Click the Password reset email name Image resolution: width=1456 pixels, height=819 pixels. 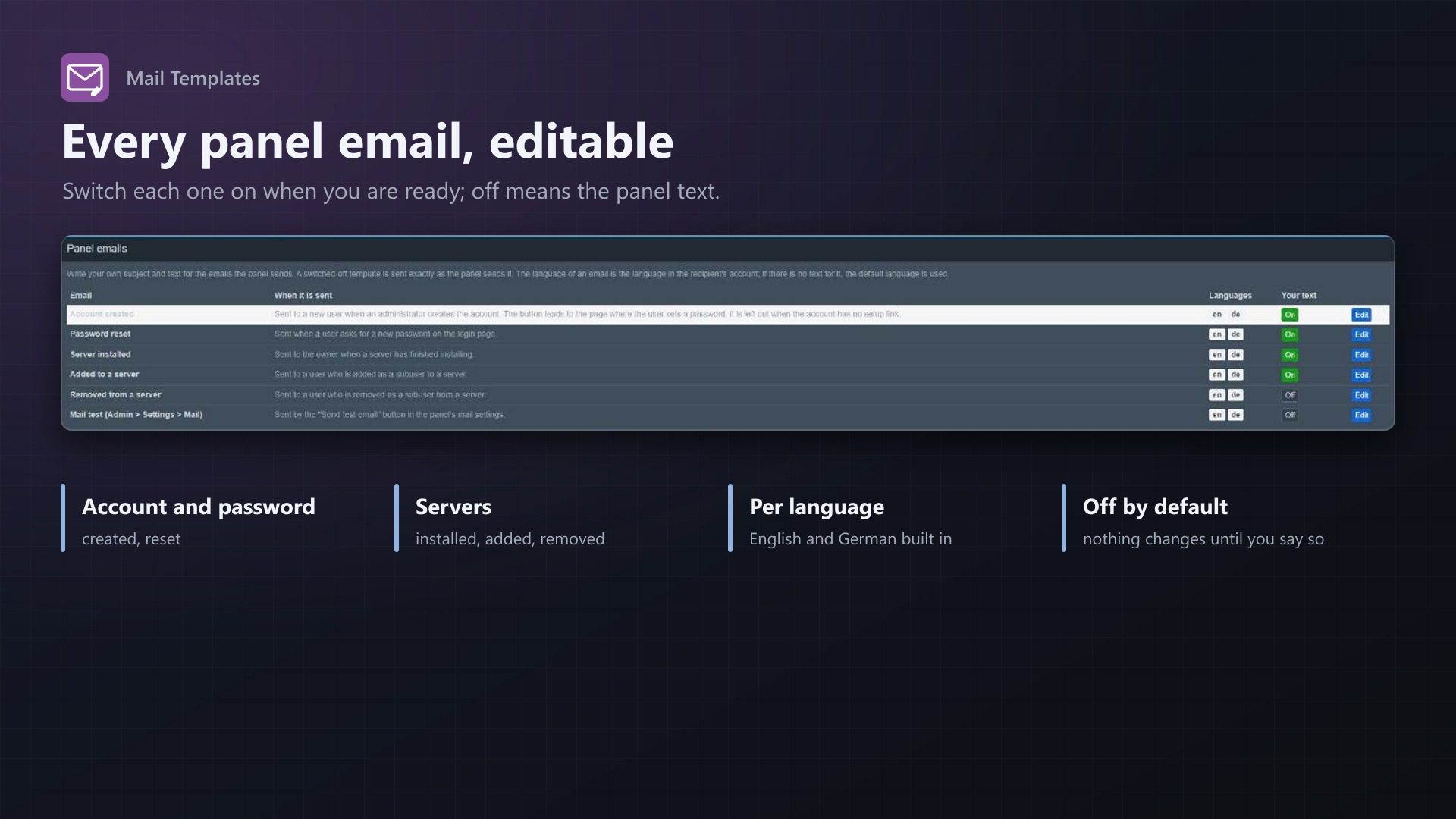pyautogui.click(x=100, y=334)
